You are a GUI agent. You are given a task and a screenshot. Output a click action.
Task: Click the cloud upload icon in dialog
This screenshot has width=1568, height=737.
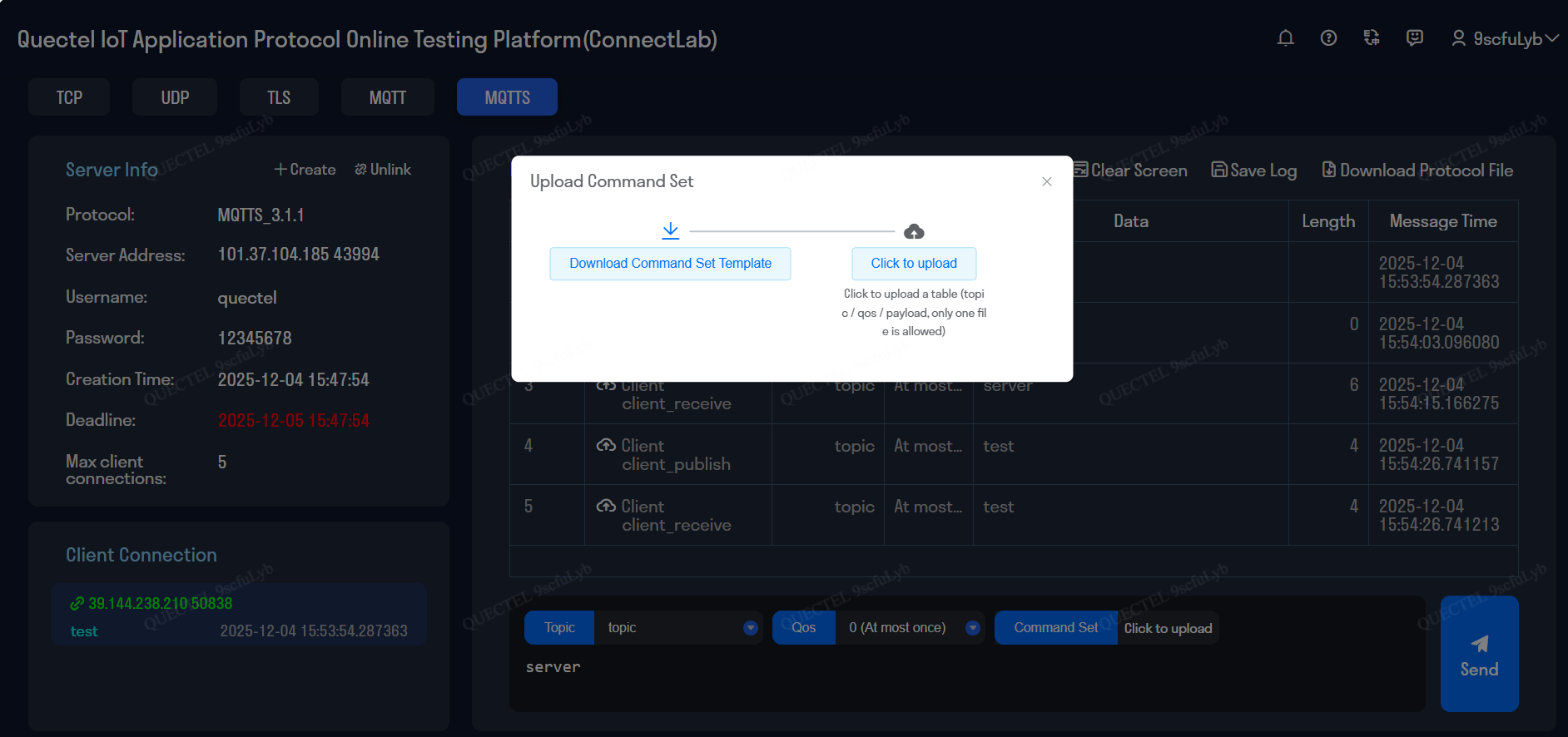[x=914, y=231]
